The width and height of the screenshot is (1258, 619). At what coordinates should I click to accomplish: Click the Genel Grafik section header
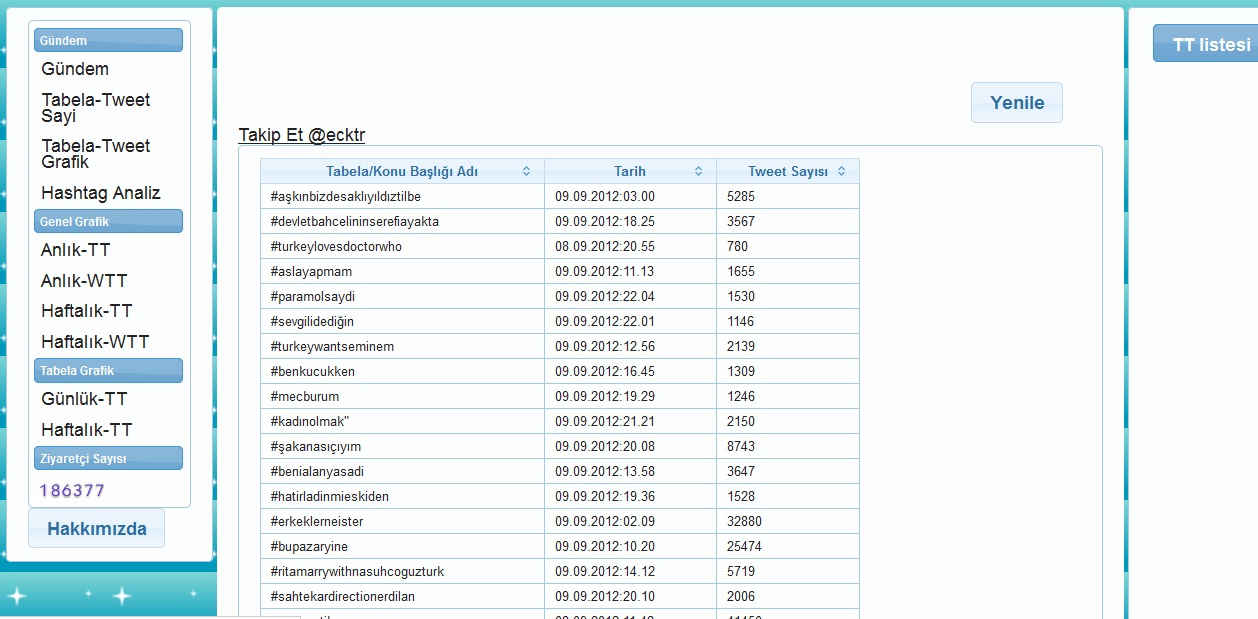click(x=109, y=221)
